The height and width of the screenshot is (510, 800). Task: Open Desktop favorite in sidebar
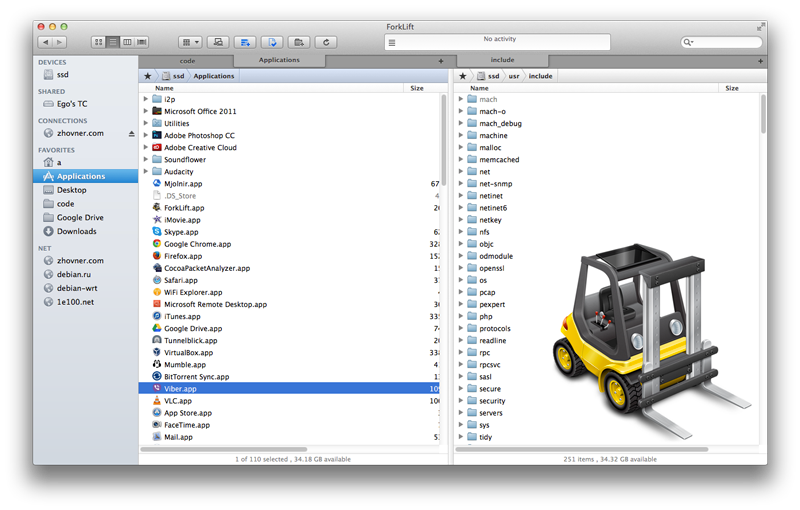tap(85, 190)
